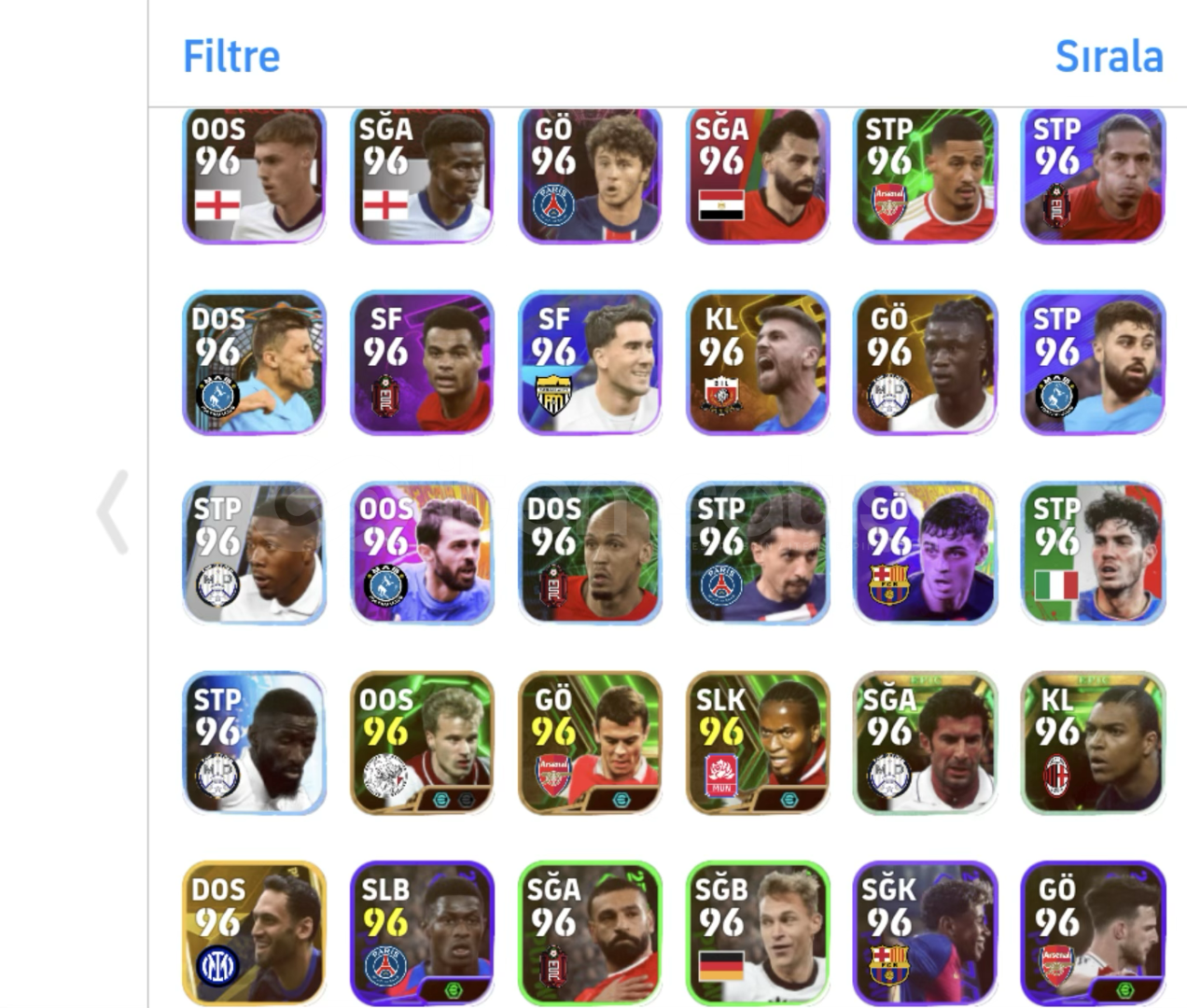Open the Sırala sort menu
The width and height of the screenshot is (1187, 1008).
(1109, 56)
